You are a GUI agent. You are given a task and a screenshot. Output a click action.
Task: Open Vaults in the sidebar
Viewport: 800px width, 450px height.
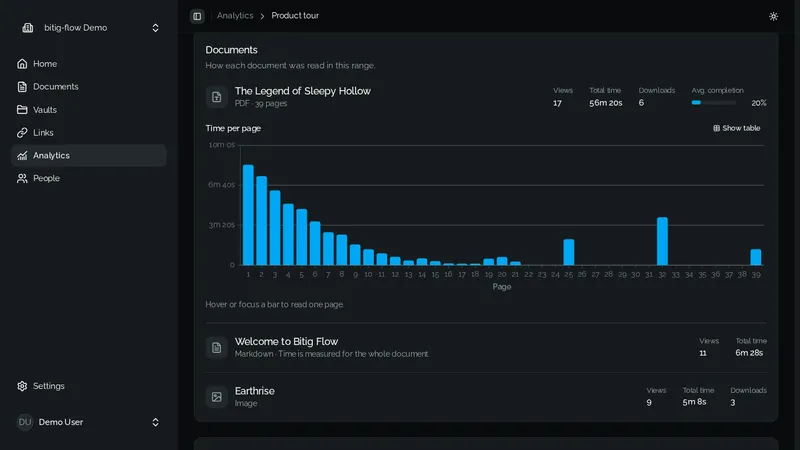[x=88, y=110]
